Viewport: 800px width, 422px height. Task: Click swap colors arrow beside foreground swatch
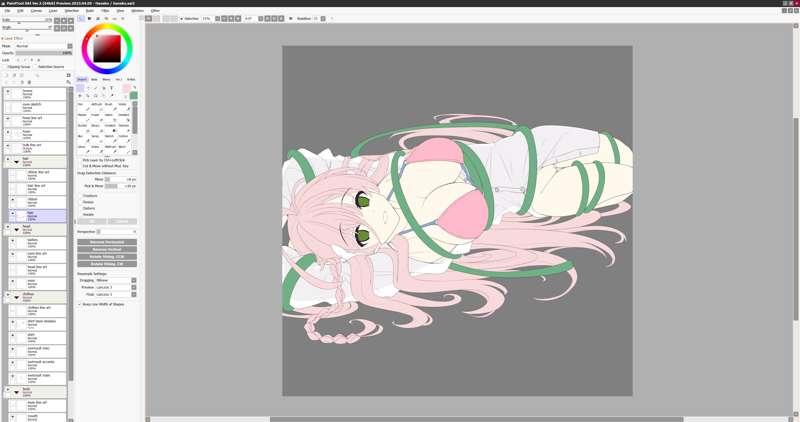(135, 87)
